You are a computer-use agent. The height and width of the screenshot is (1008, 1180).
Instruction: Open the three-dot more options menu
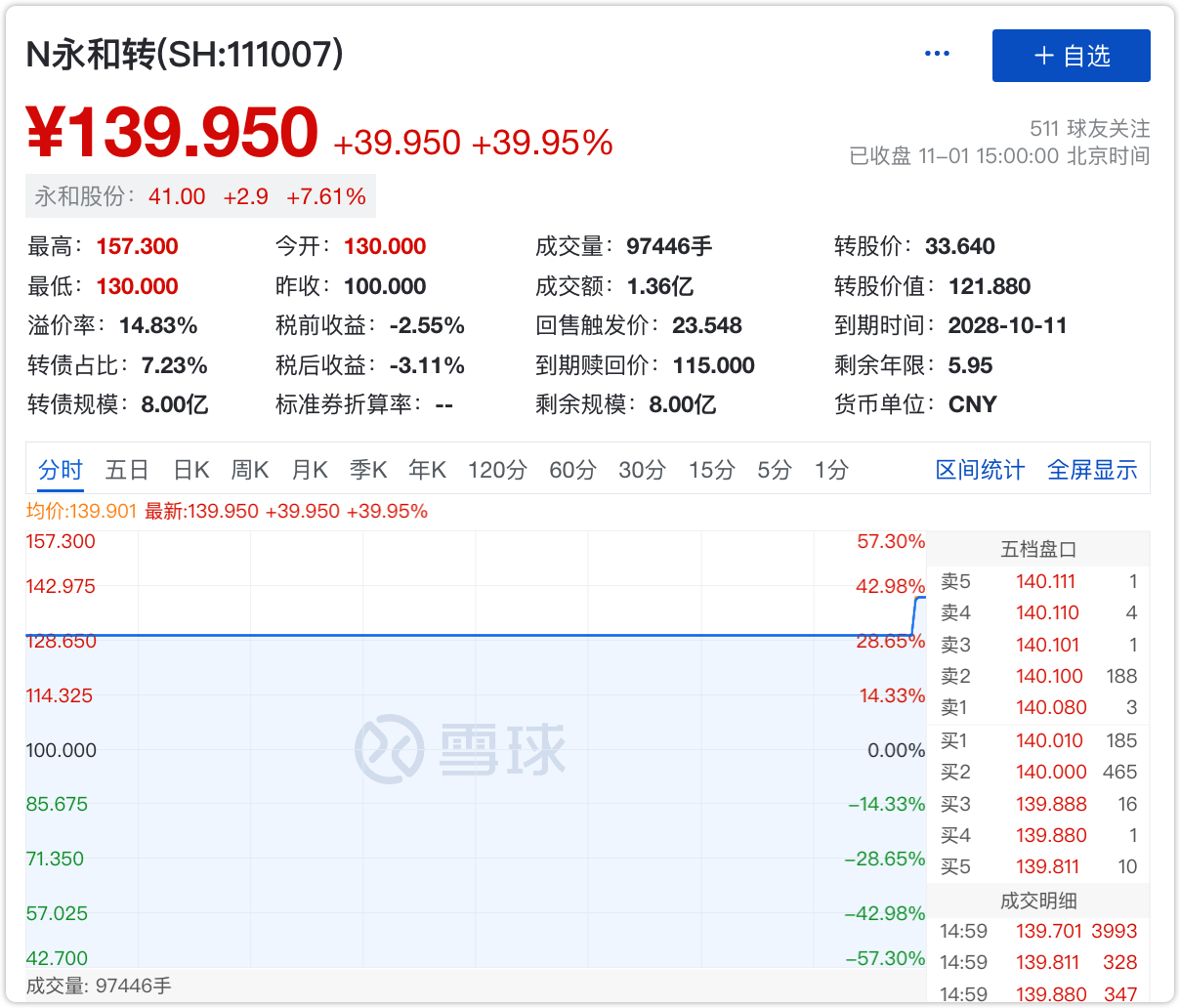coord(936,54)
